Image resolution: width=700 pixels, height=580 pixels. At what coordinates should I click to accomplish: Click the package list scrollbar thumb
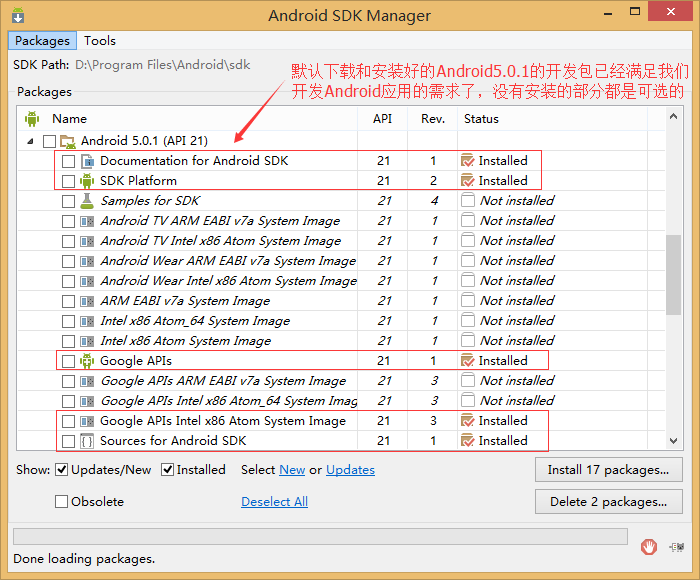pyautogui.click(x=673, y=275)
